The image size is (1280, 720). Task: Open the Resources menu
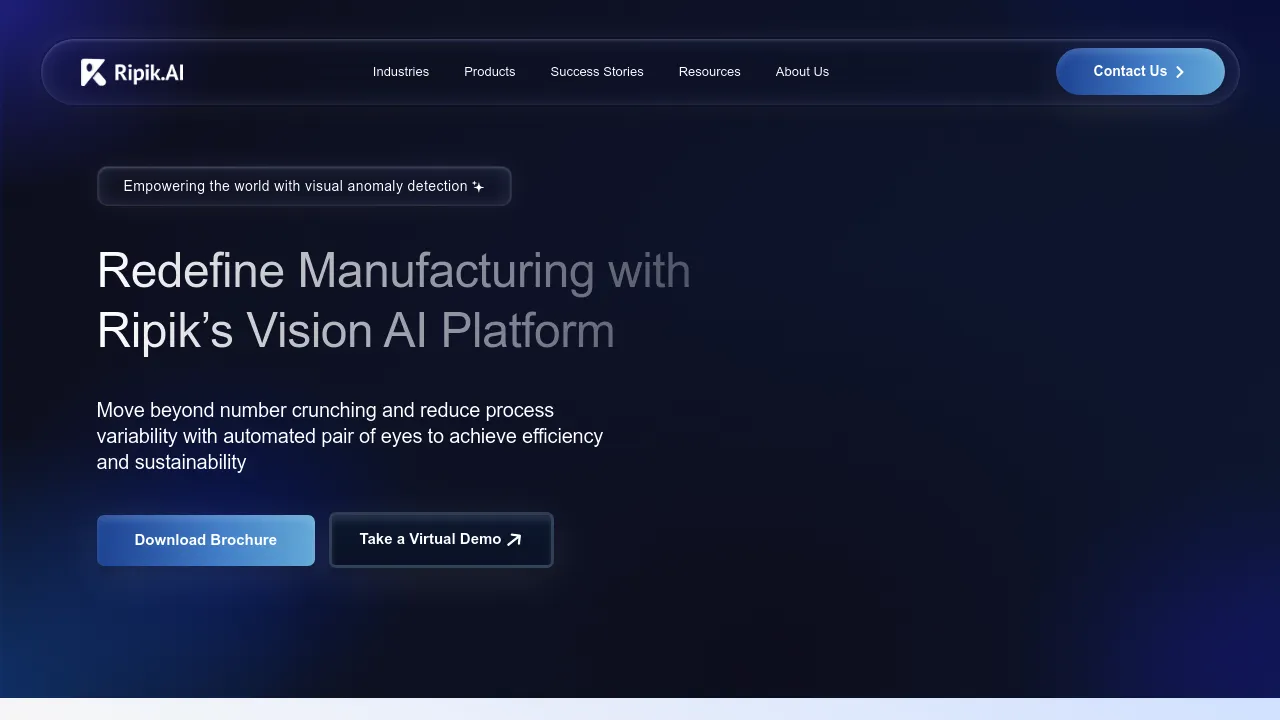[710, 72]
